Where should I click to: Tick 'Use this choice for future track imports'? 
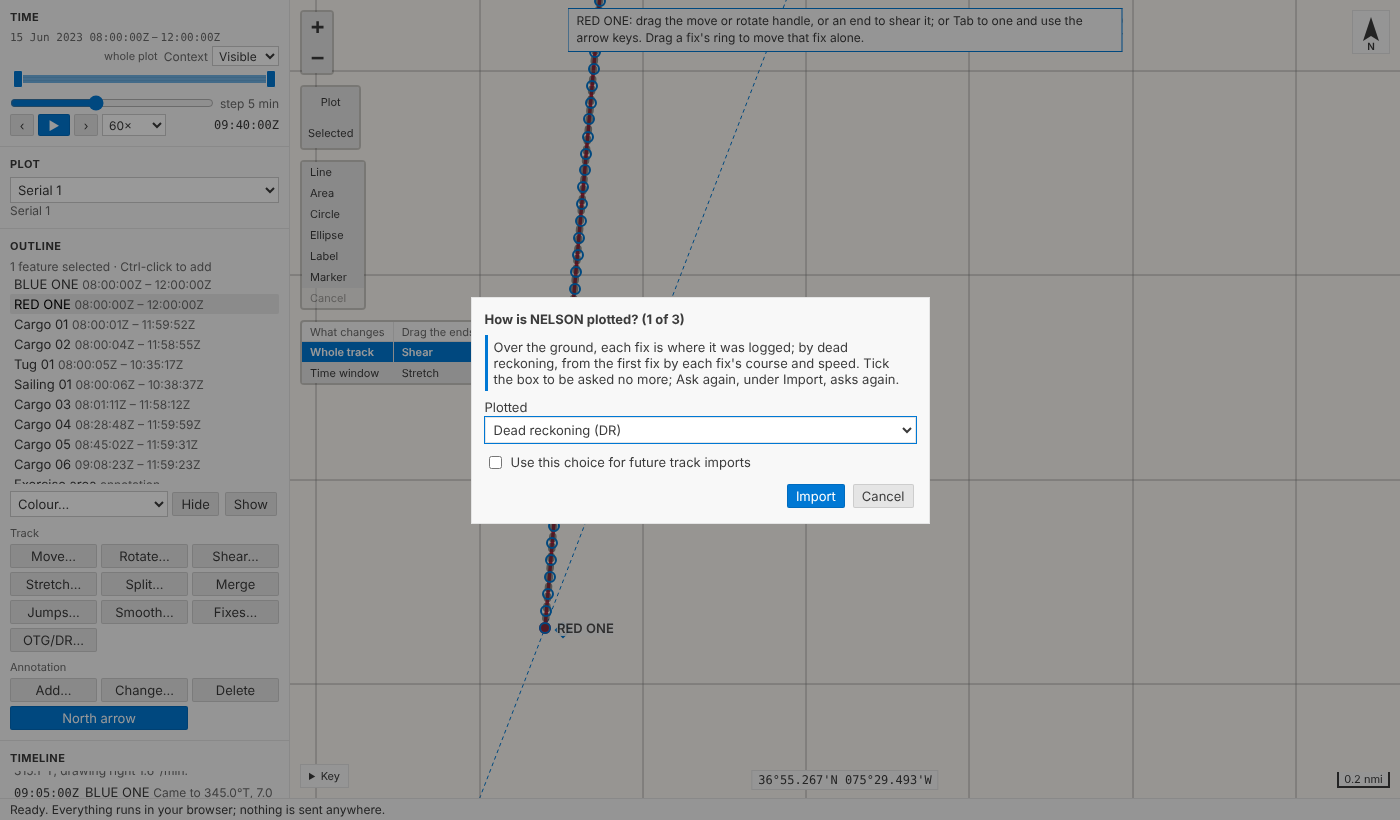coord(495,463)
